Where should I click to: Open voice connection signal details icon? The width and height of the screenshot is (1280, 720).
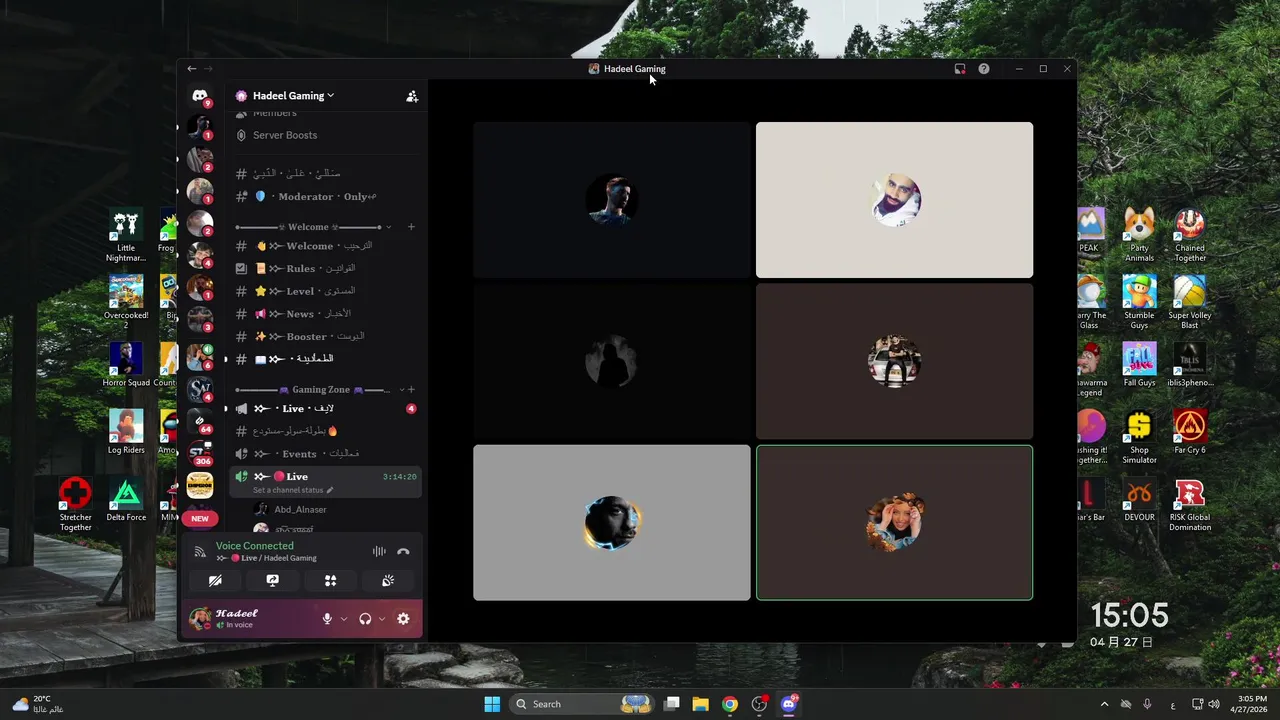tap(200, 551)
